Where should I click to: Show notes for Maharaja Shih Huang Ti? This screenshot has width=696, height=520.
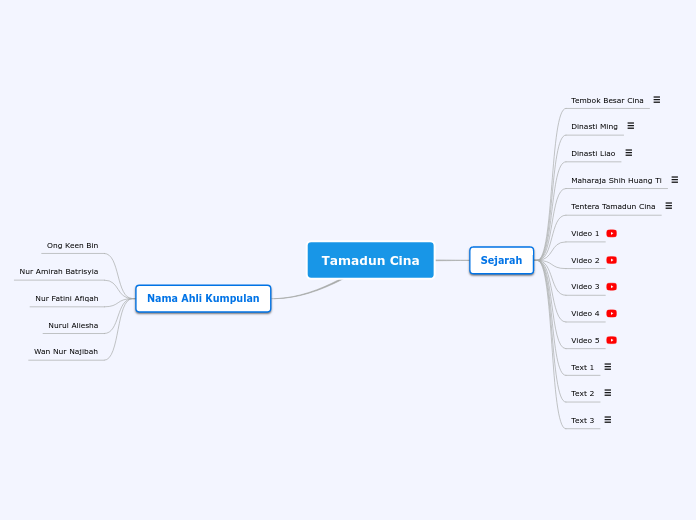pyautogui.click(x=674, y=180)
